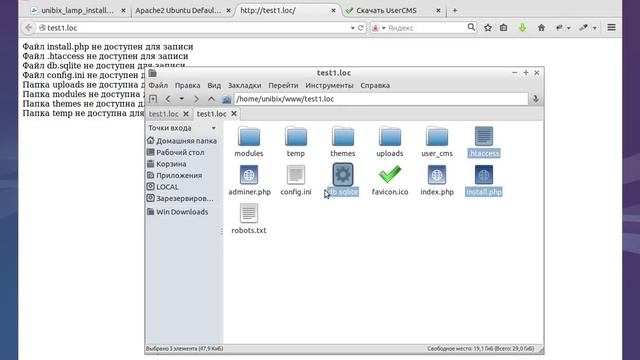Screen dimensions: 640x360
Task: Go to browser home page icon
Action: 541,28
